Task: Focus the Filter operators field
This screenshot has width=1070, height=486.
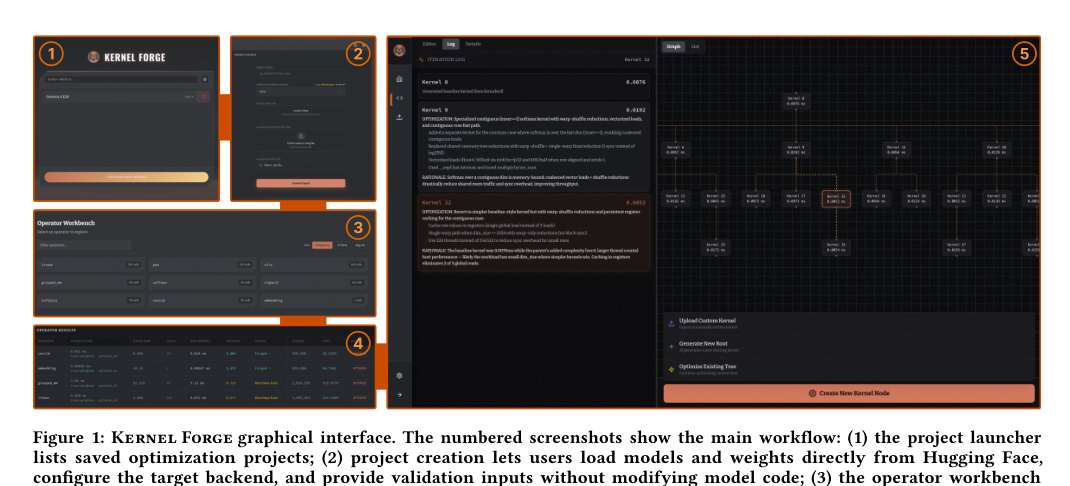Action: tap(83, 245)
